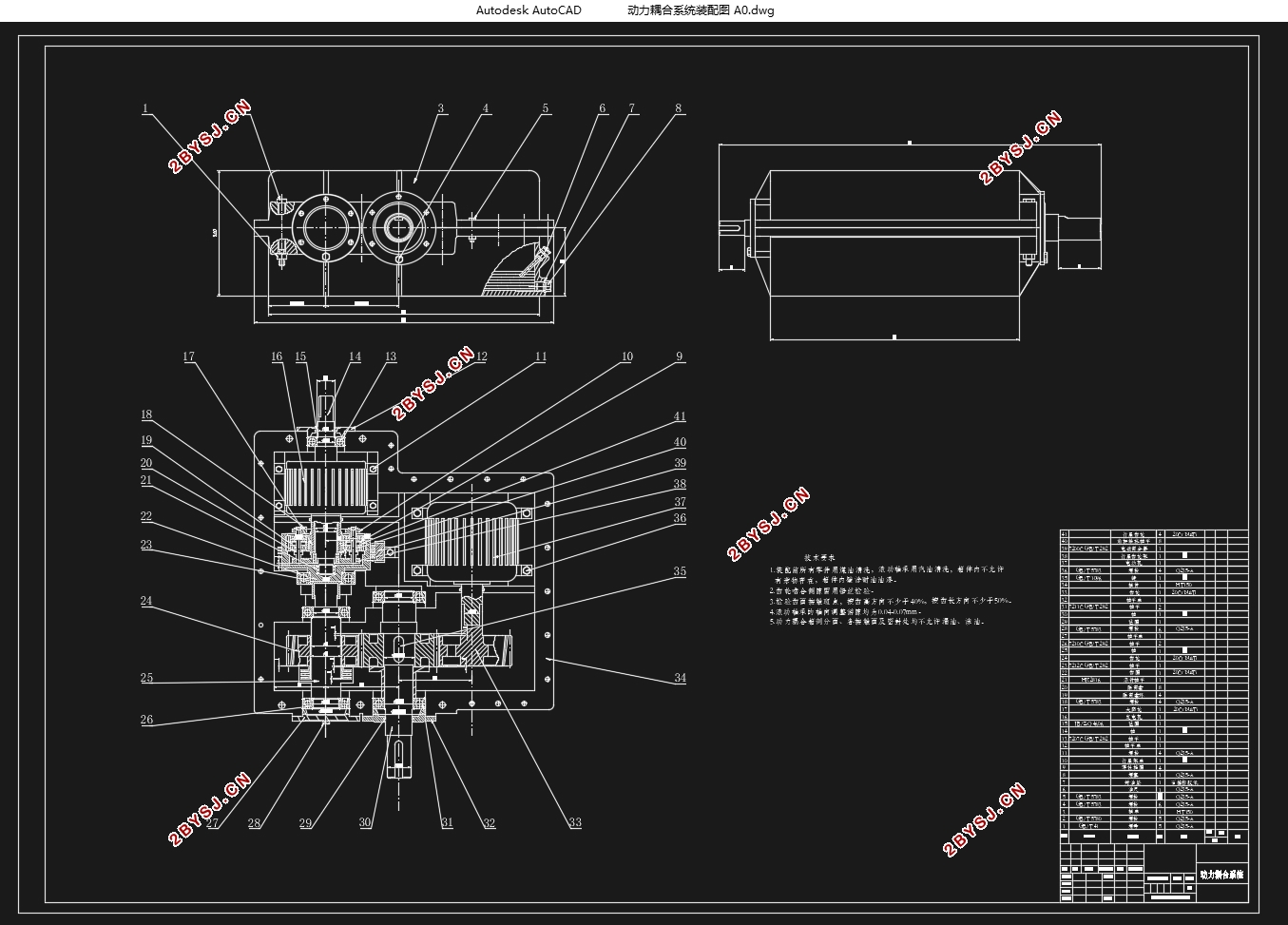Click the 2BYSJ.CN watermark near callout 12
This screenshot has width=1288, height=925.
point(433,382)
